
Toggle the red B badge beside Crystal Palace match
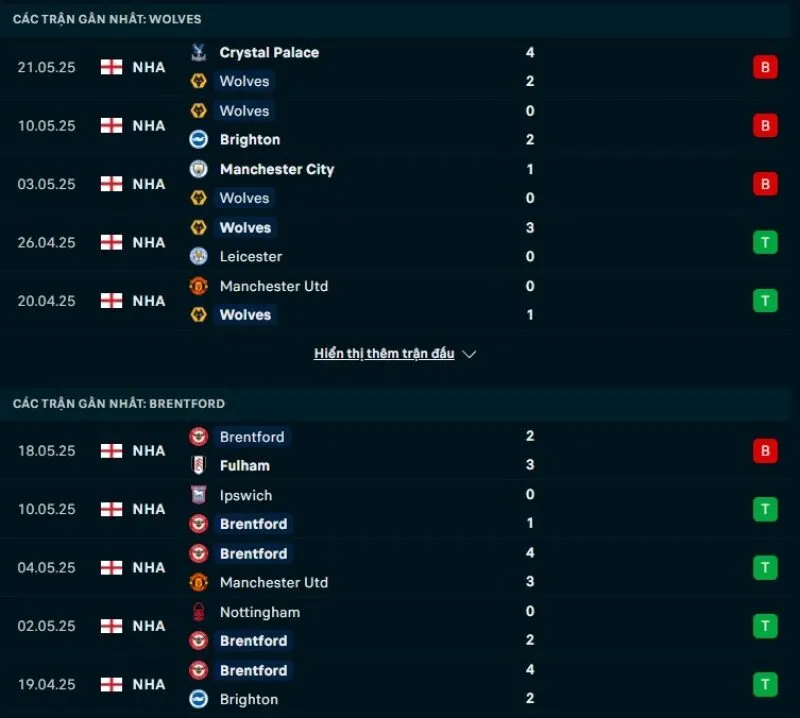coord(765,67)
